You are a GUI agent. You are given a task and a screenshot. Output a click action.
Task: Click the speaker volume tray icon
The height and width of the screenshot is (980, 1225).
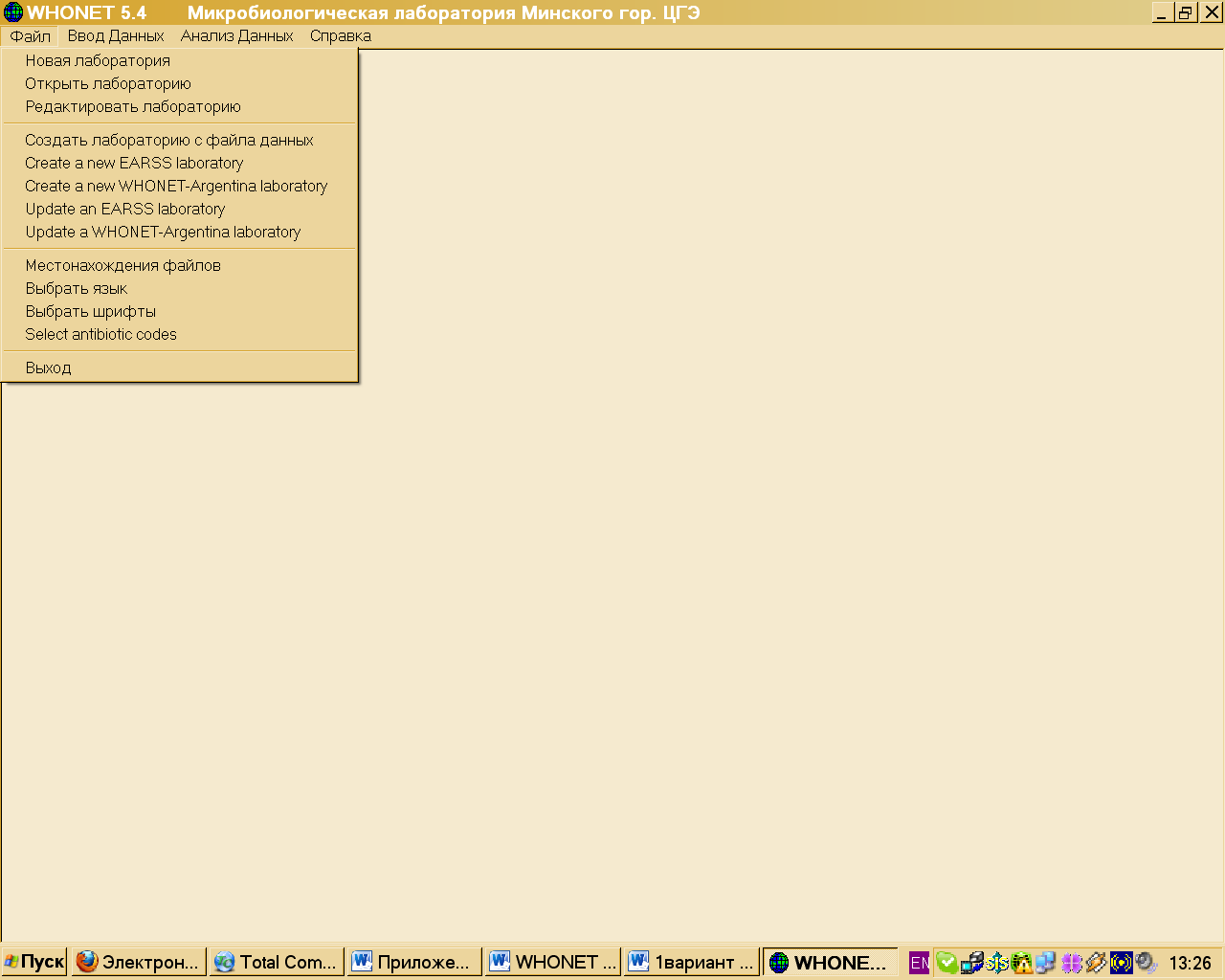1146,963
